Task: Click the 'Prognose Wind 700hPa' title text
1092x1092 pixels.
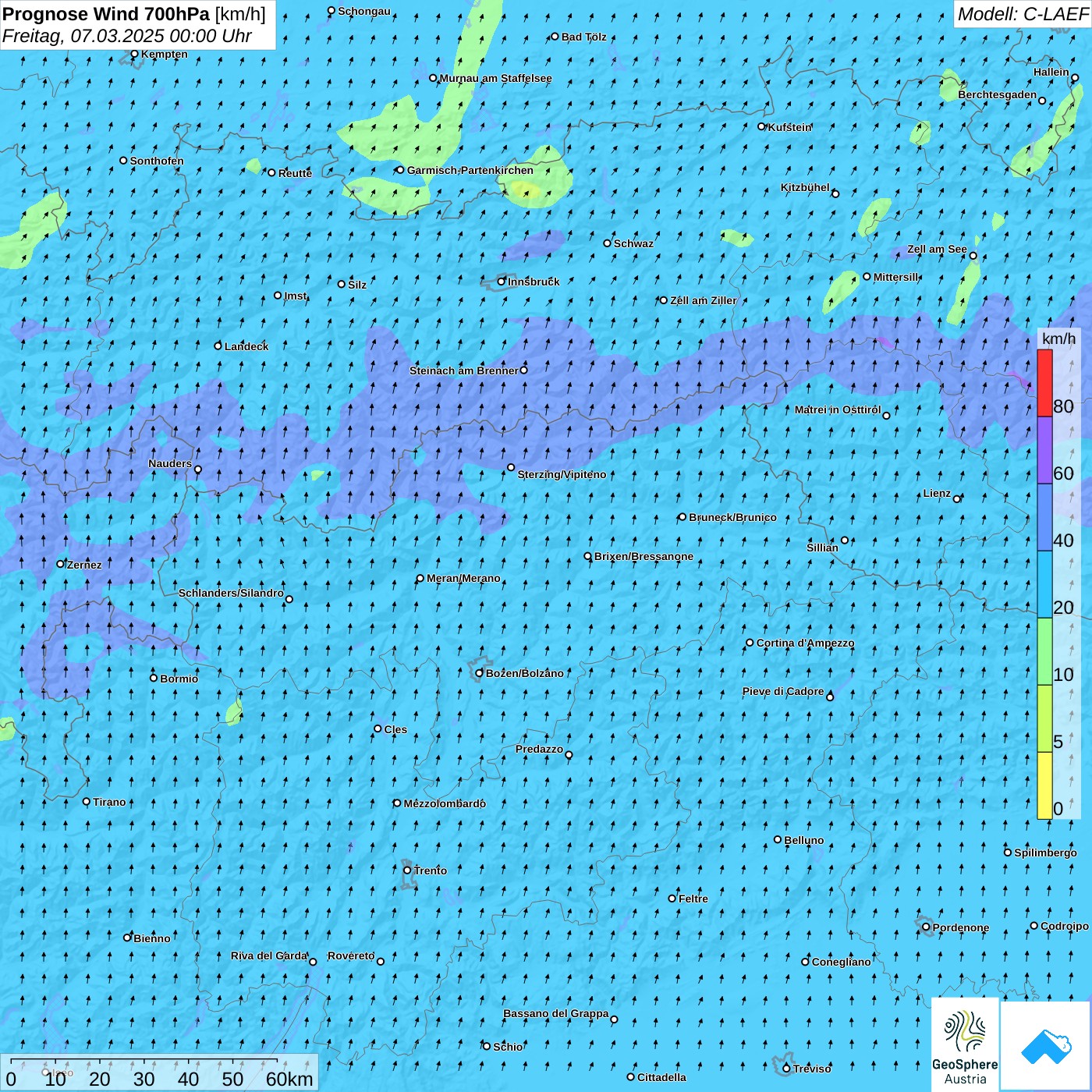Action: point(106,14)
